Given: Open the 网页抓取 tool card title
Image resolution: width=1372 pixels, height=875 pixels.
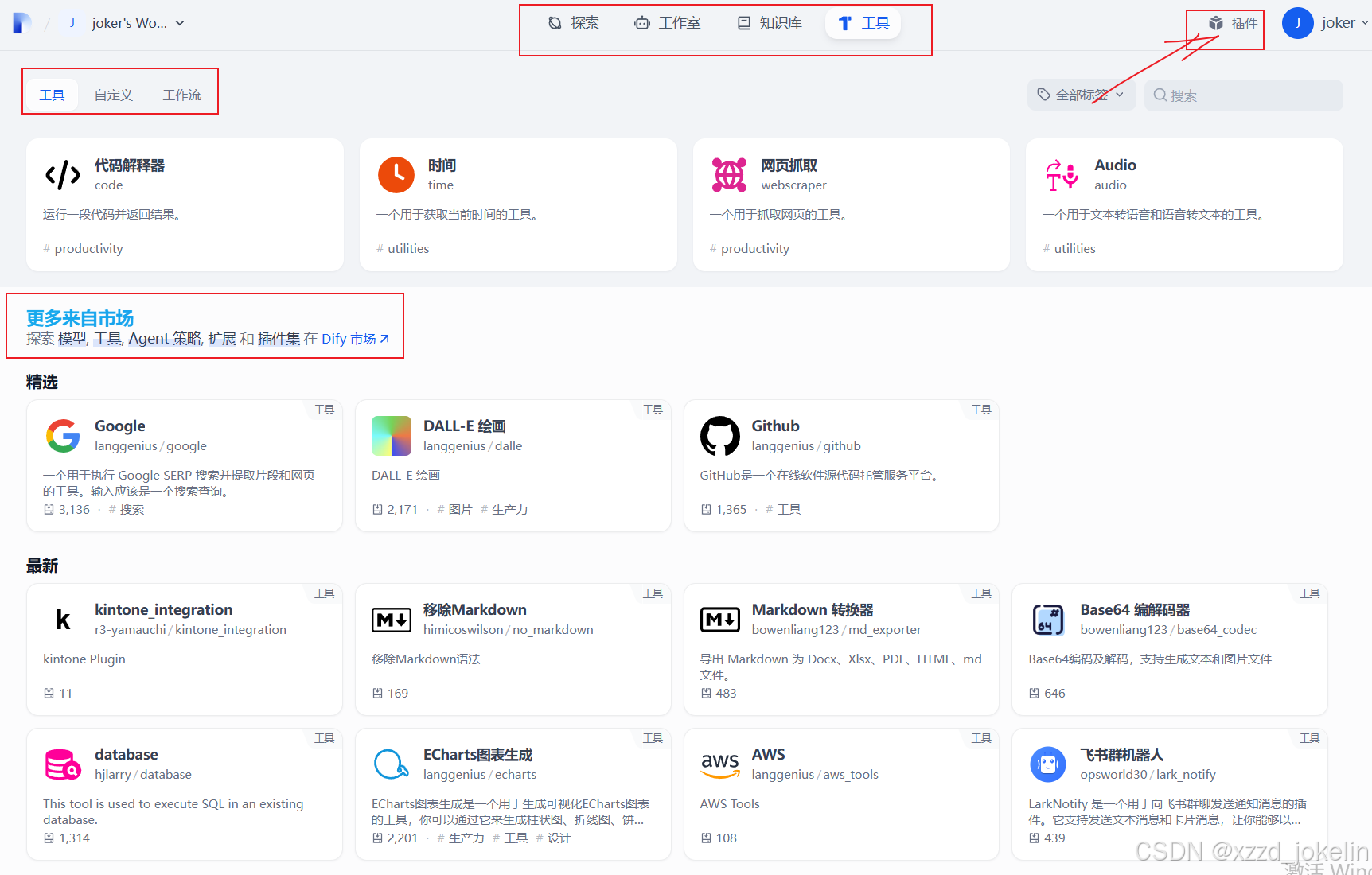Looking at the screenshot, I should [789, 165].
